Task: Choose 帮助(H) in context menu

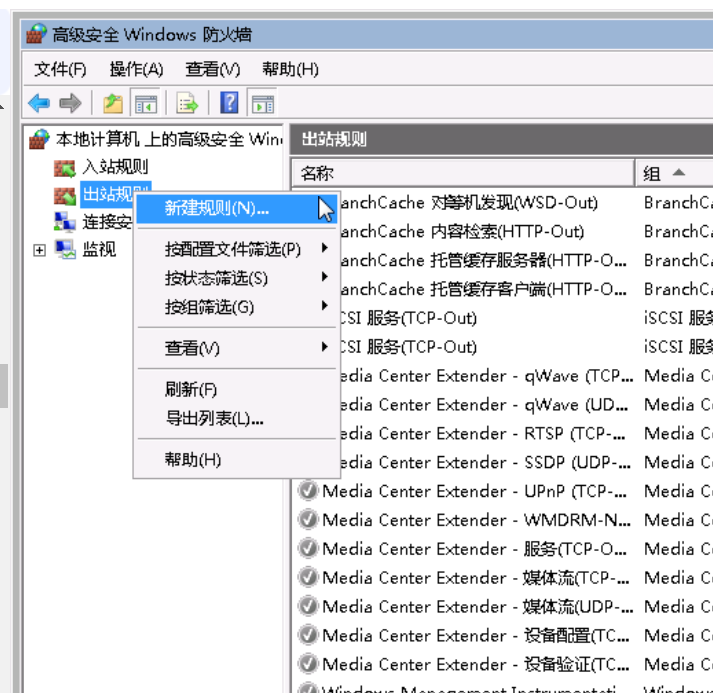Action: (236, 459)
